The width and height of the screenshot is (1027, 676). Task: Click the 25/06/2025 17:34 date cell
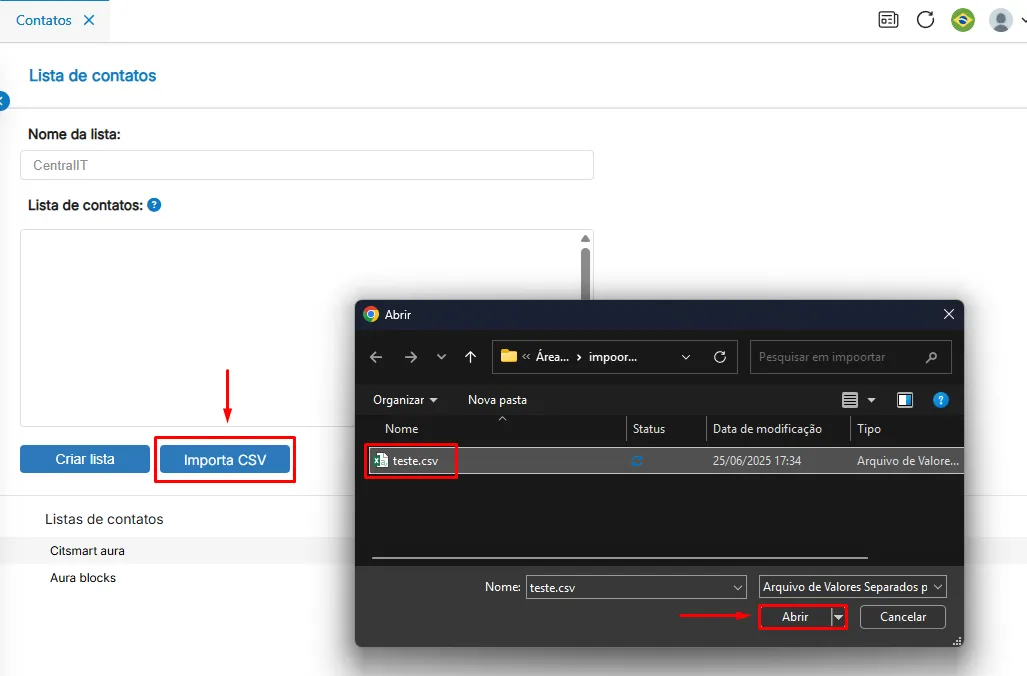coord(756,460)
